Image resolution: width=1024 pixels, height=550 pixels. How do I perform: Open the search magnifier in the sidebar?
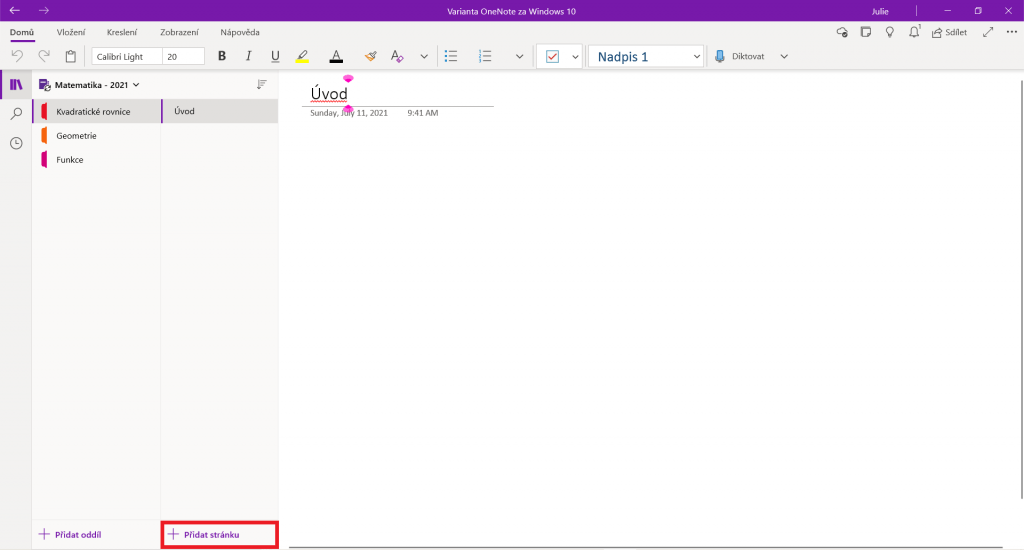pyautogui.click(x=16, y=114)
